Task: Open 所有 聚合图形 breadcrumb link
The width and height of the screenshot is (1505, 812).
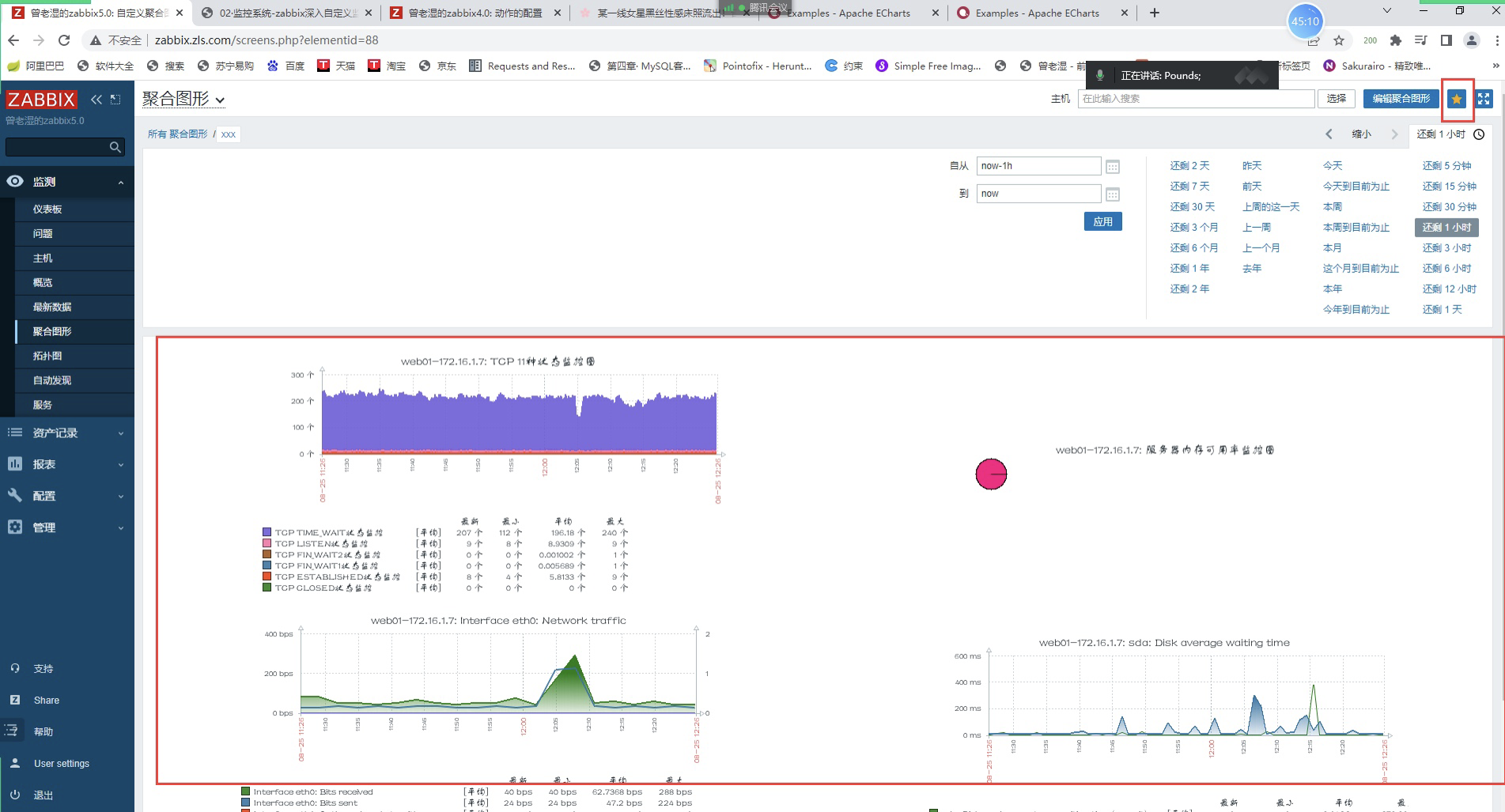Action: pyautogui.click(x=177, y=134)
